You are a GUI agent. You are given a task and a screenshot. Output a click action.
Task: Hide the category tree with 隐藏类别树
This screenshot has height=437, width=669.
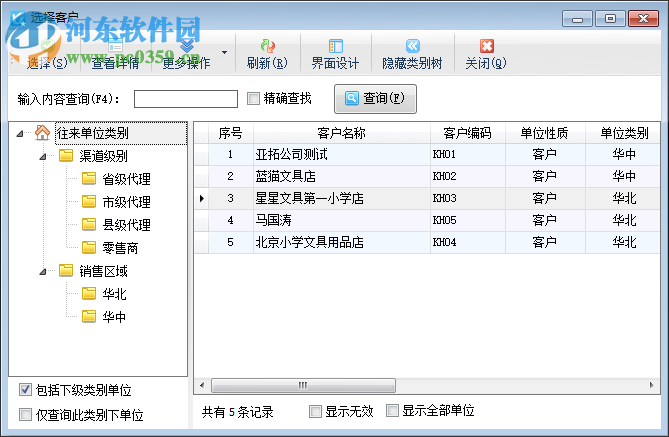(412, 54)
